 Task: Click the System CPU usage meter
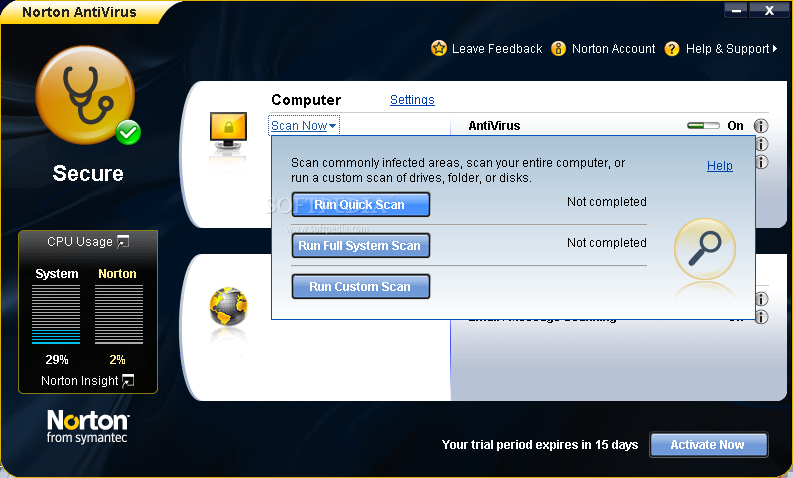tap(56, 314)
